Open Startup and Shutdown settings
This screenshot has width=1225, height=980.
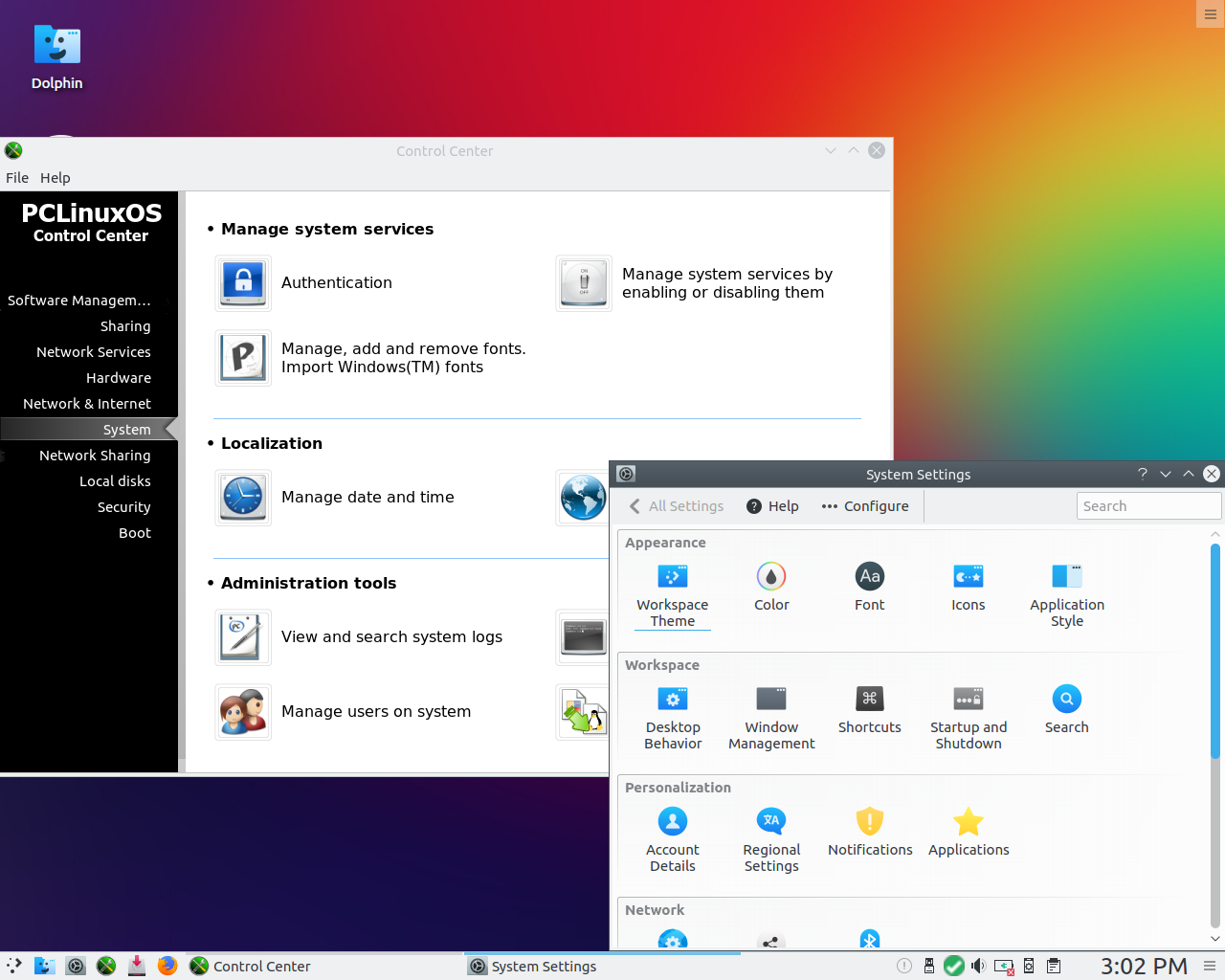point(969,717)
